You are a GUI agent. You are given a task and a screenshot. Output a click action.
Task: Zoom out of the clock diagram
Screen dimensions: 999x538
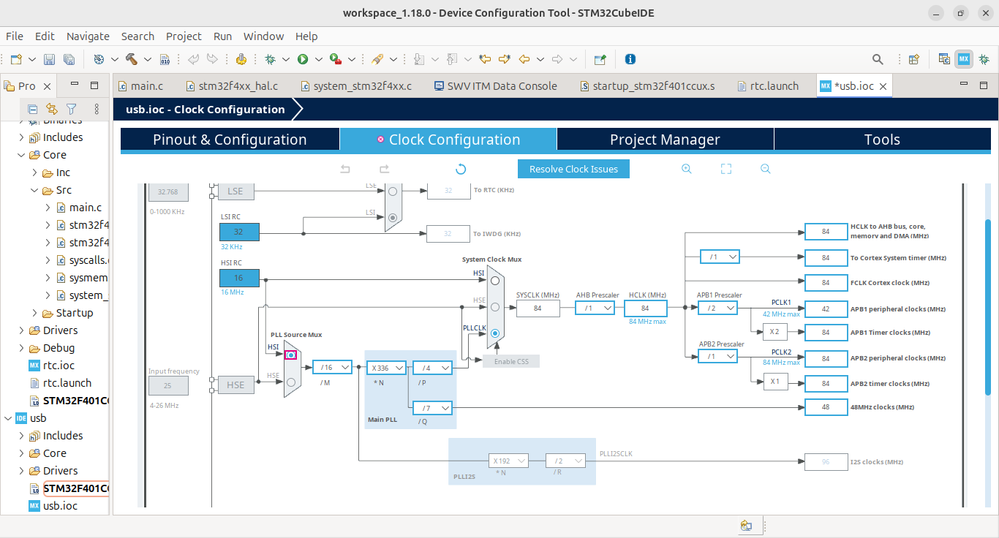766,169
